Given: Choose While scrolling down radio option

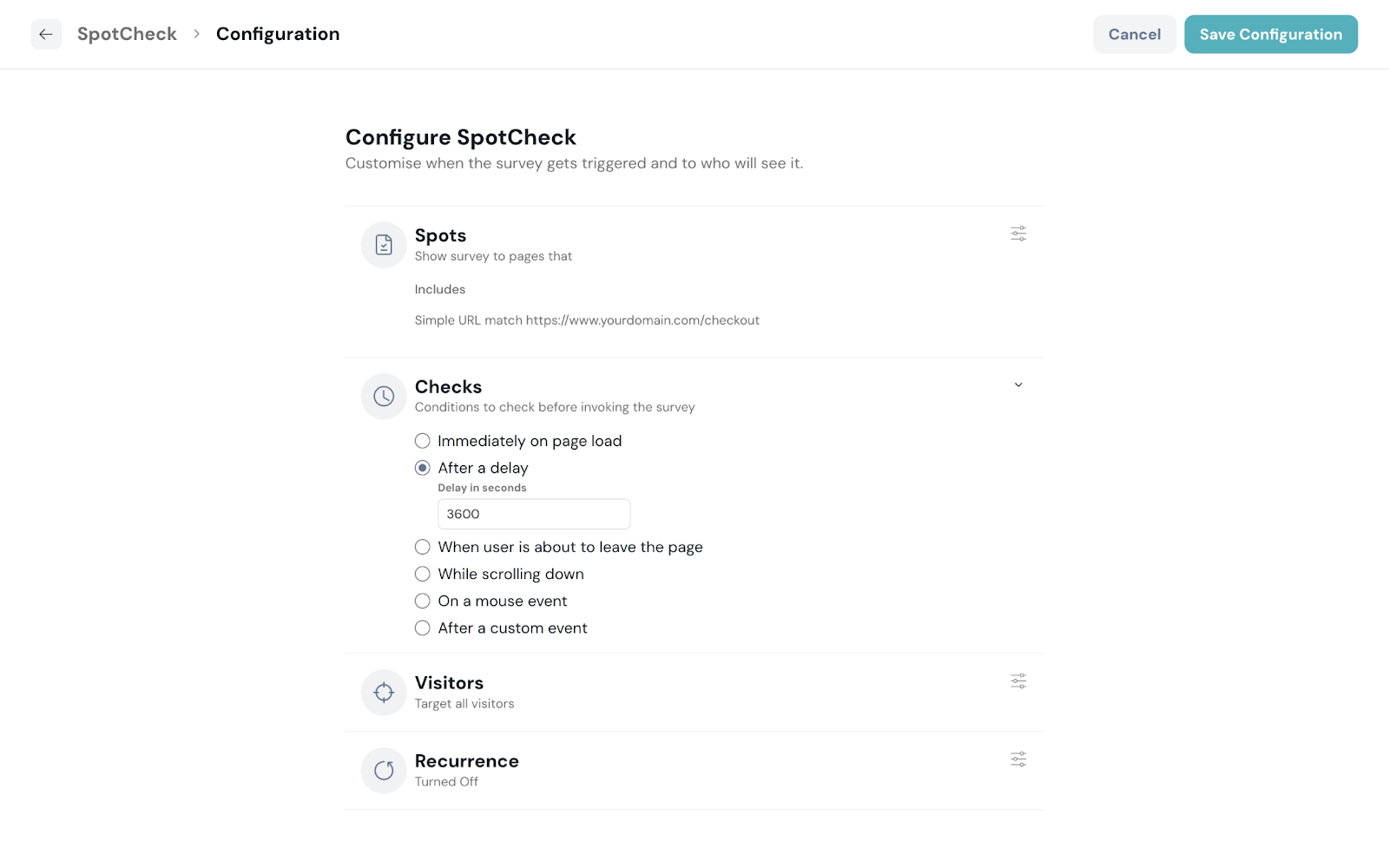Looking at the screenshot, I should coord(423,574).
